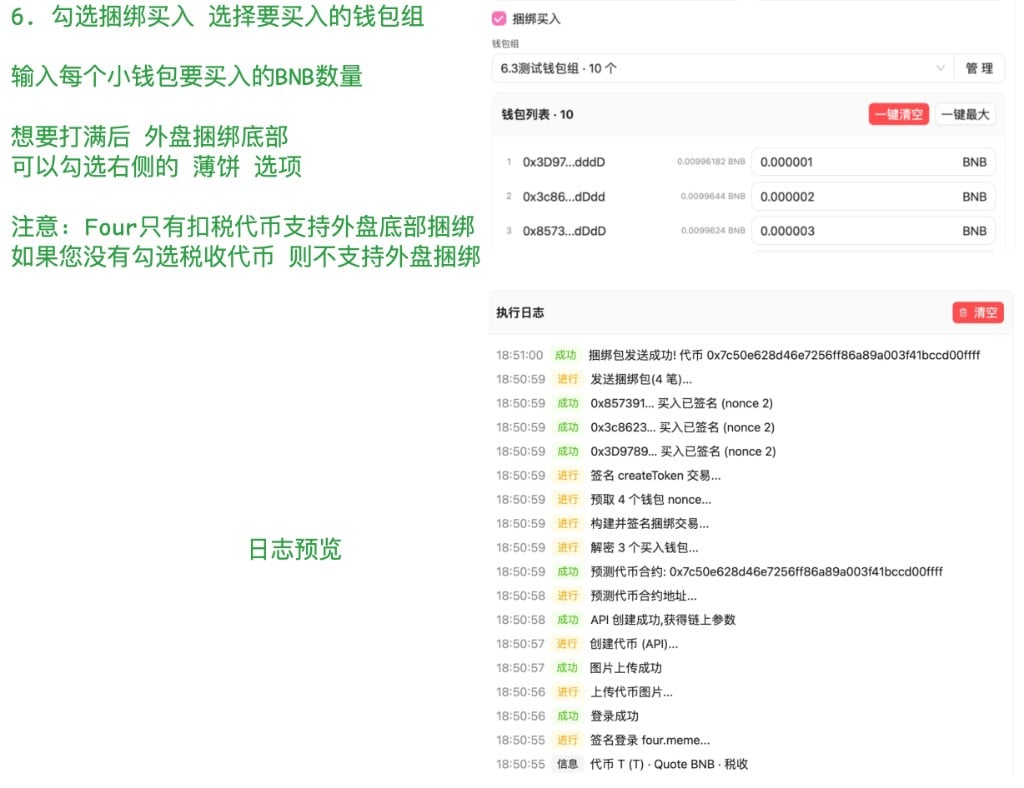Viewport: 1024px width, 788px height.
Task: Click log entry 图片上传成功
Action: point(625,668)
